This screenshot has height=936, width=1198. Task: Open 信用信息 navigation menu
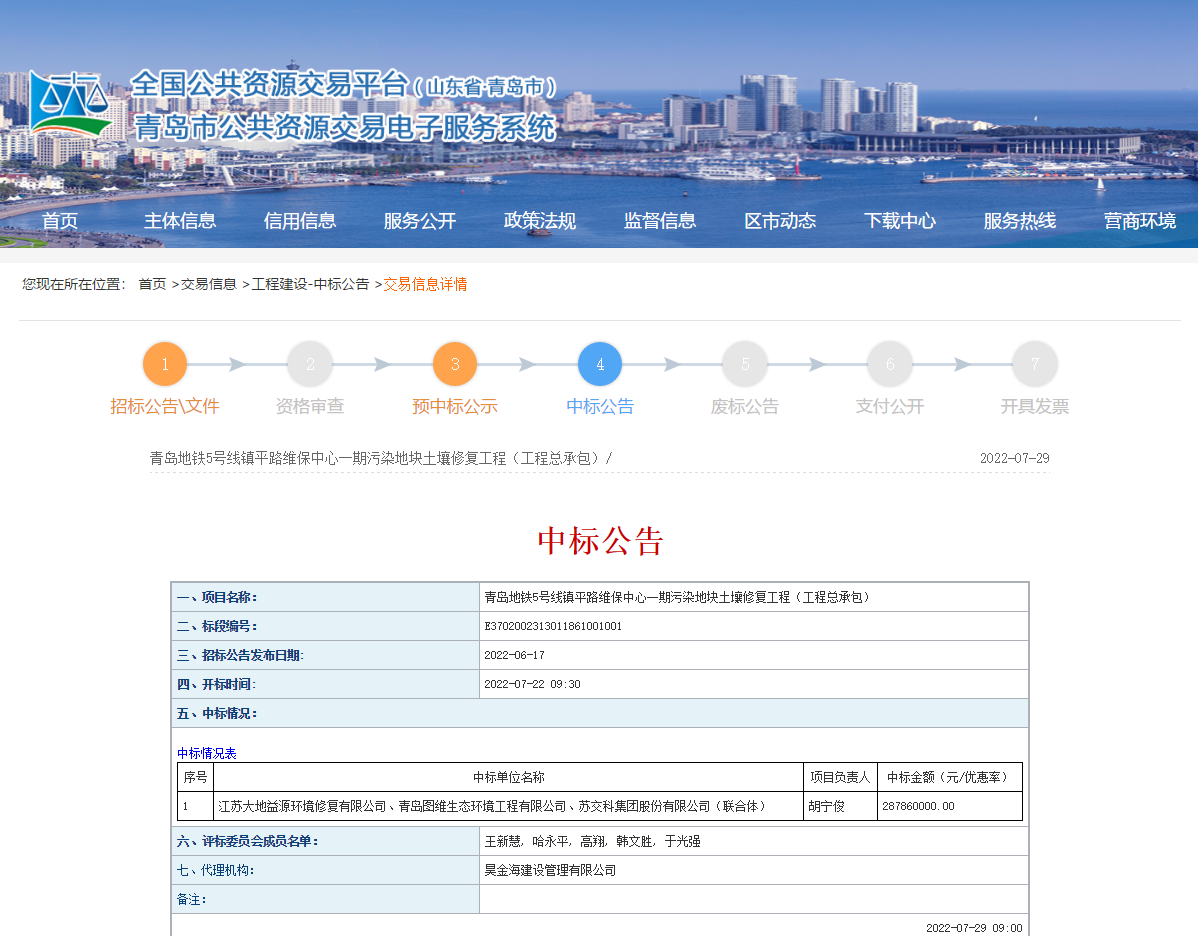click(x=300, y=221)
